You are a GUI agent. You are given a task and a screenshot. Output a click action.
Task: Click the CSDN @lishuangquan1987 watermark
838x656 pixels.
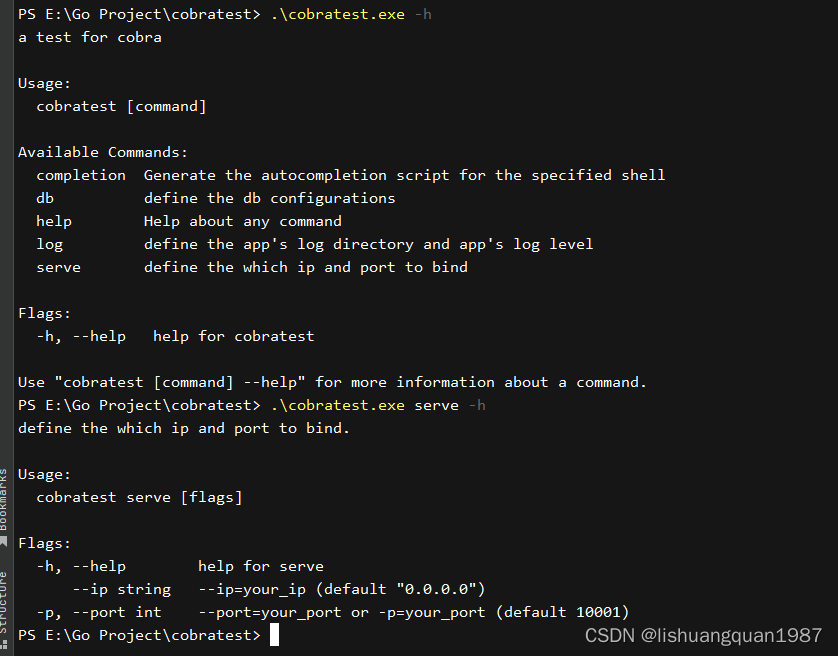click(x=703, y=635)
